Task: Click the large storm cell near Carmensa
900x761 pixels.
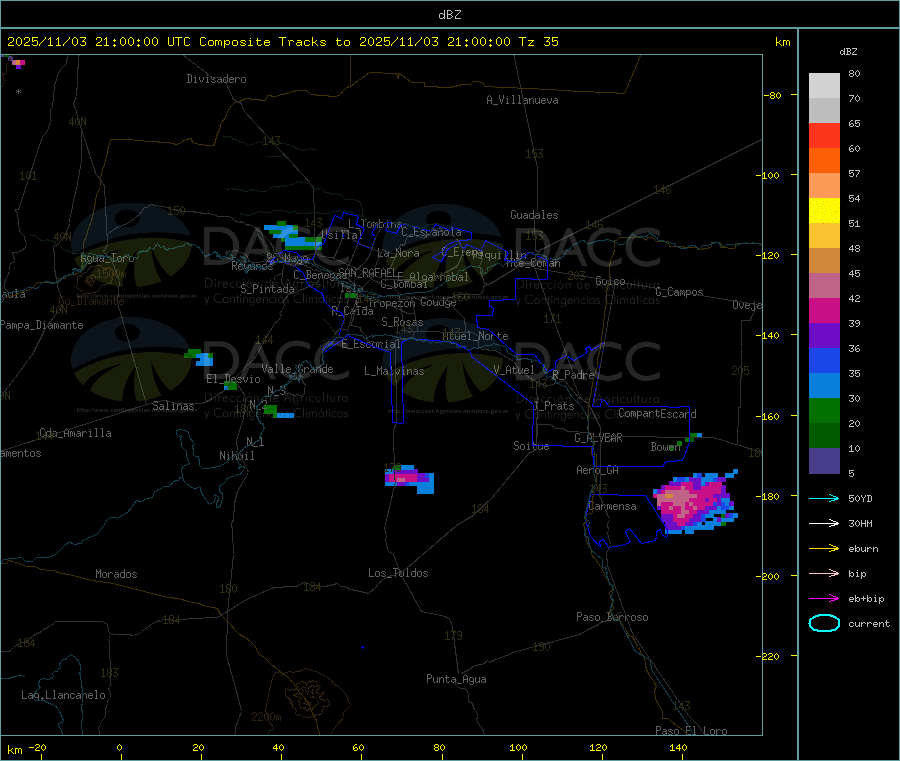Action: 695,502
